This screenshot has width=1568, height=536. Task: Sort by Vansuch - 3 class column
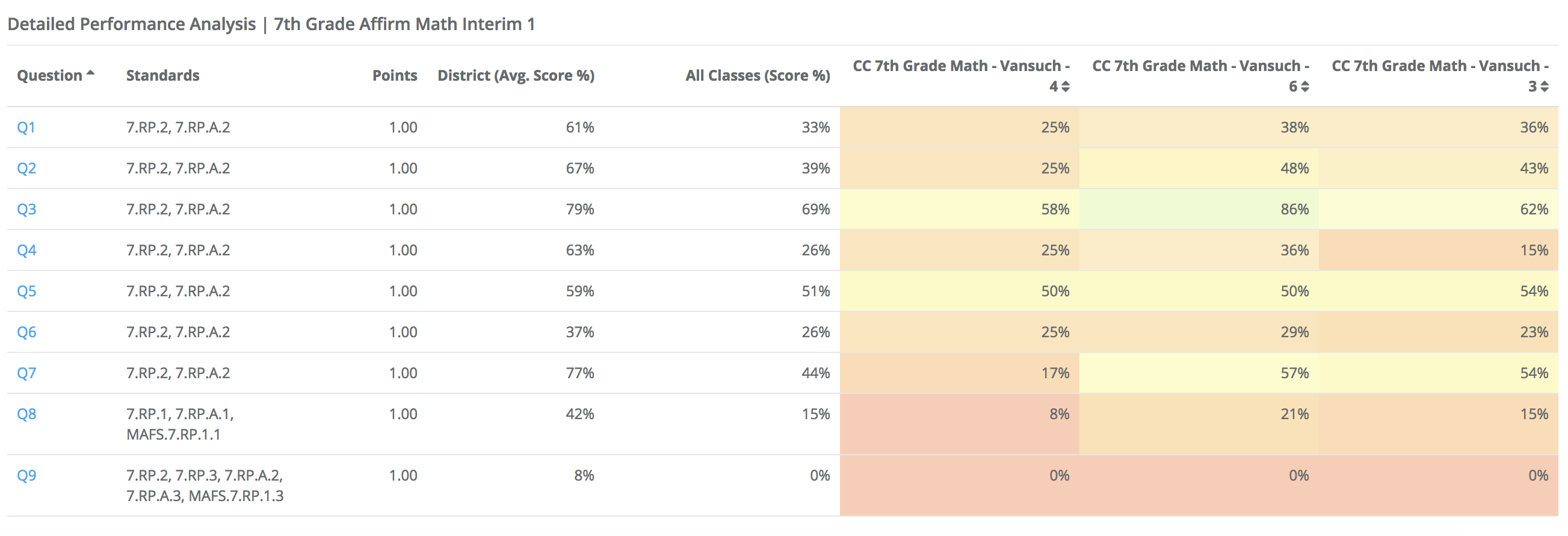(x=1545, y=87)
